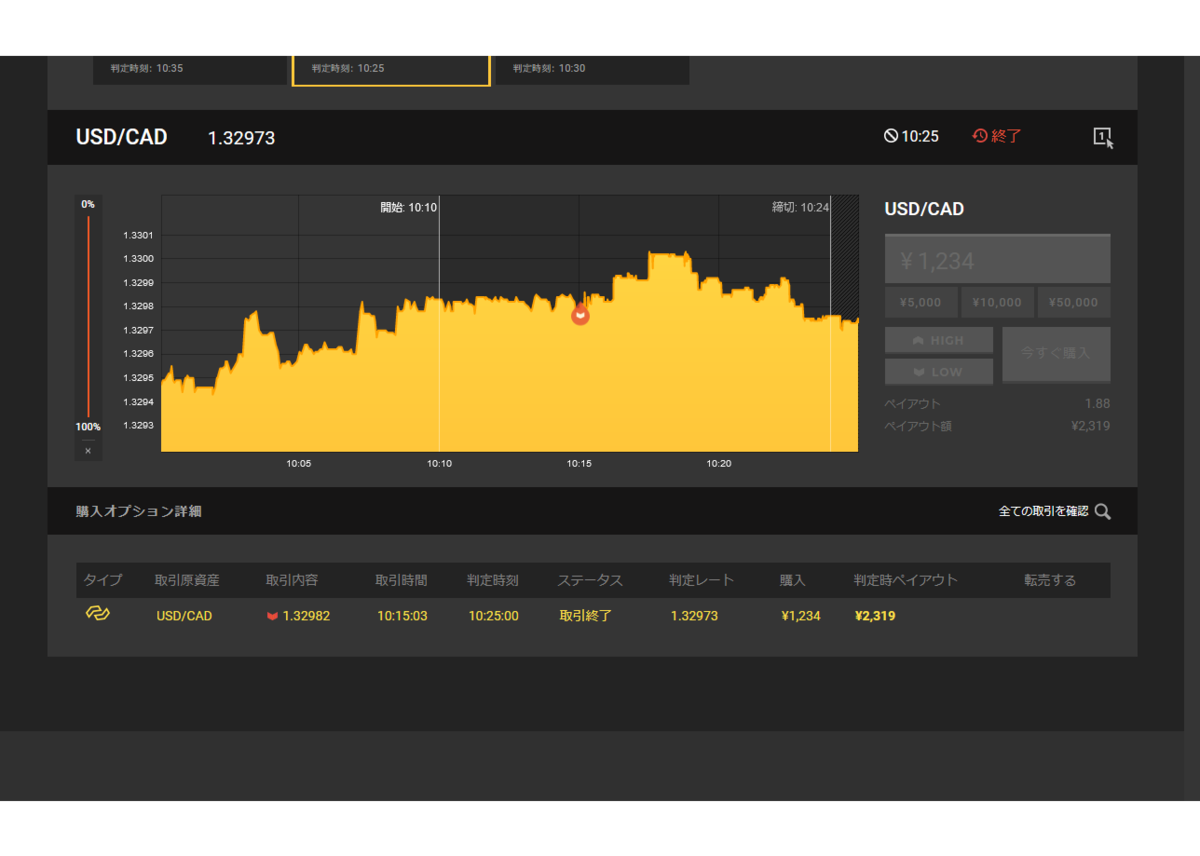Click the clock icon beside 10:25
This screenshot has height=856, width=1200.
[891, 136]
